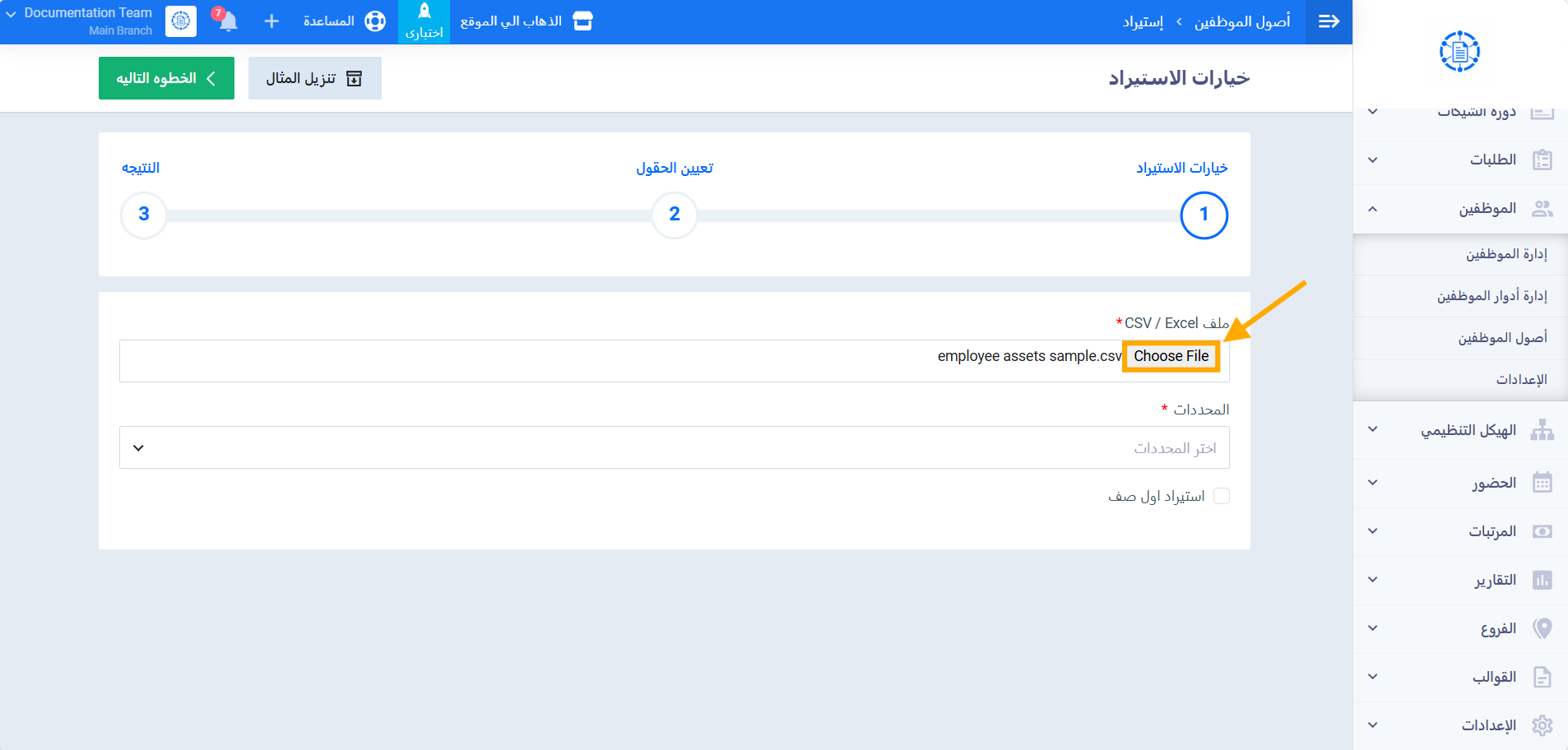The width and height of the screenshot is (1568, 750).
Task: Click the sidebar collapse arrow icon
Action: click(1329, 21)
